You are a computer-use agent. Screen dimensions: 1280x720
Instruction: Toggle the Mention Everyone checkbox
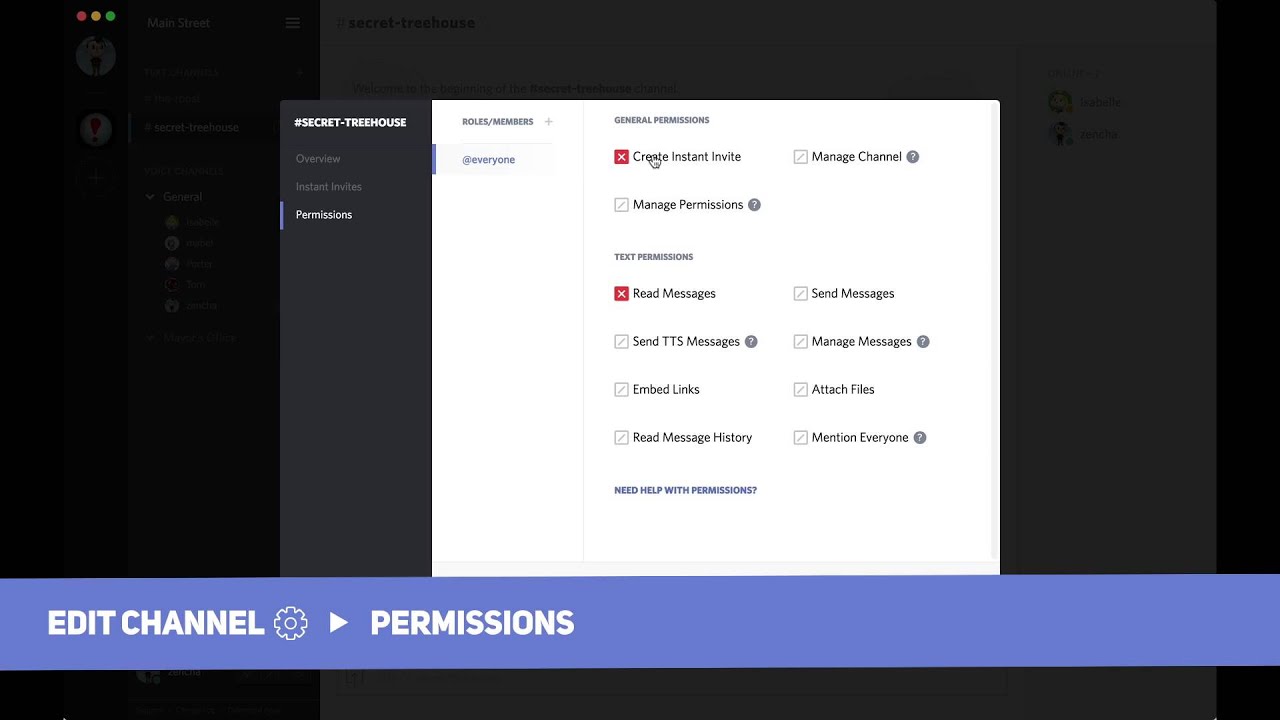click(801, 438)
